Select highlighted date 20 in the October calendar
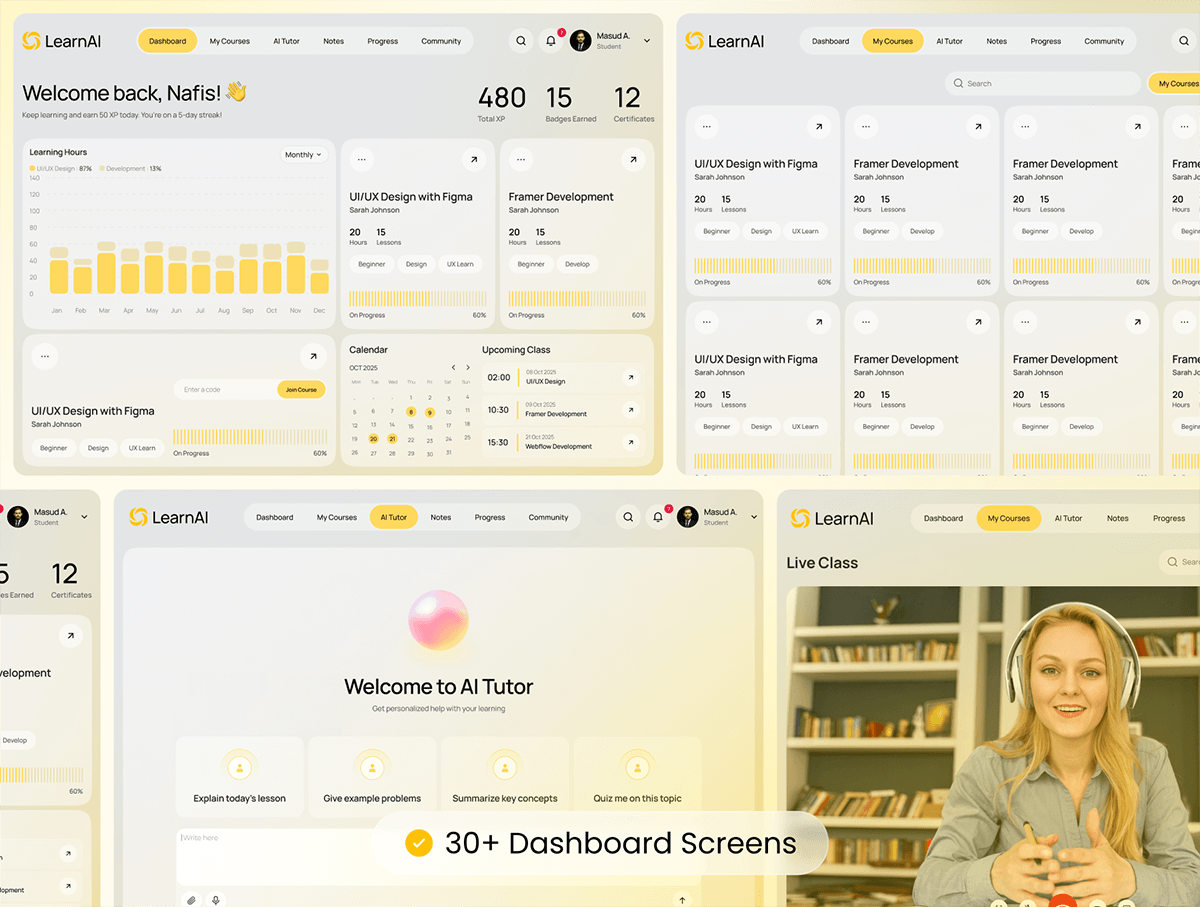 point(373,439)
